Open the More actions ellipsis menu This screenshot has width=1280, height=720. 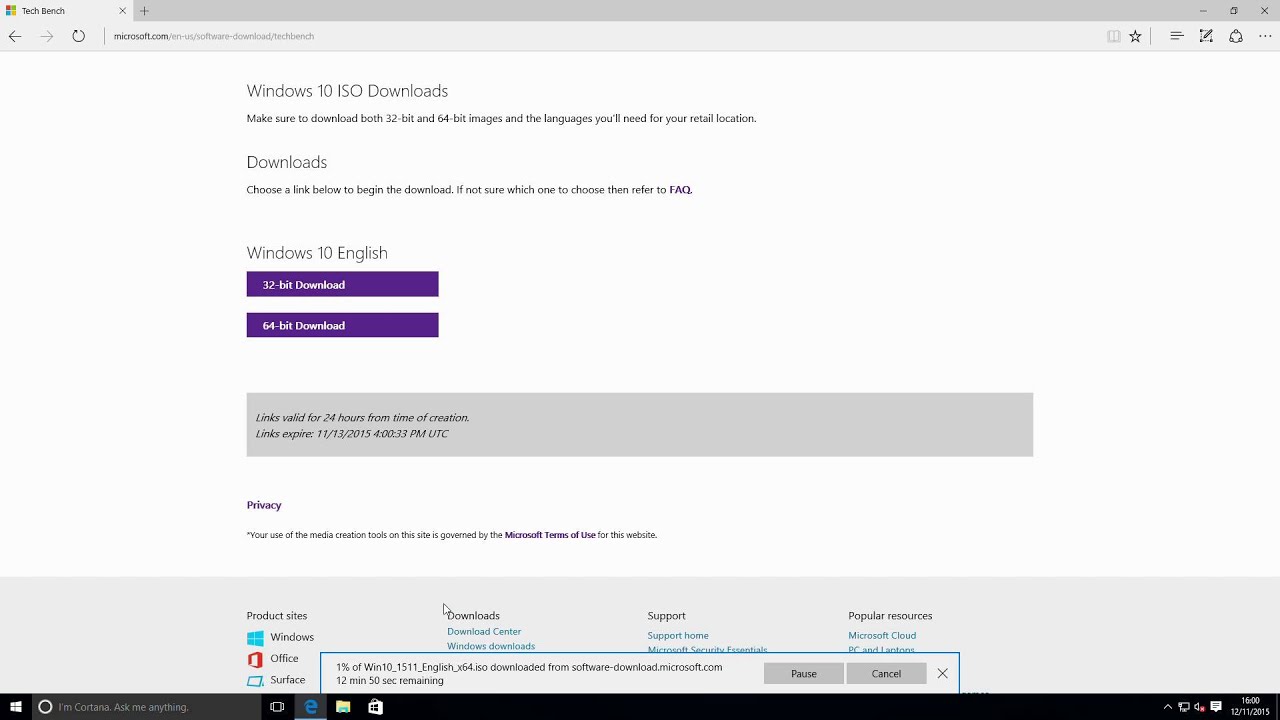[x=1265, y=36]
